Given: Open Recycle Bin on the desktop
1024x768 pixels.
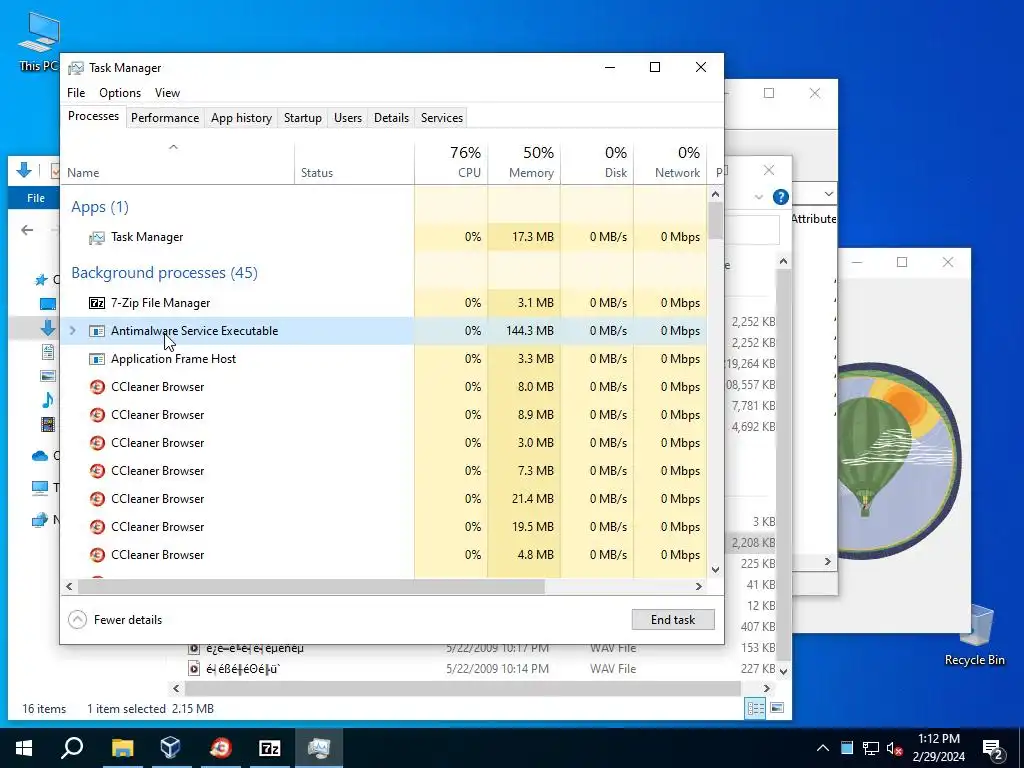Looking at the screenshot, I should (x=974, y=635).
